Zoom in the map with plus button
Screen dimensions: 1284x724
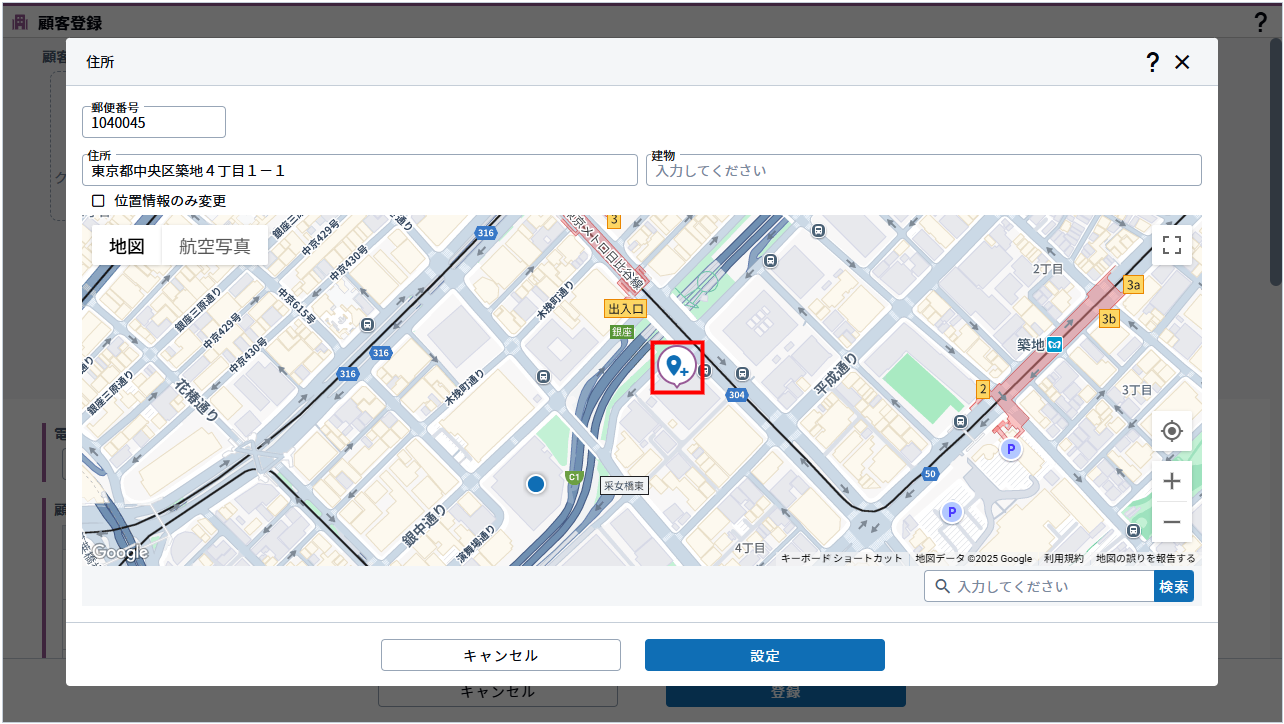1172,481
